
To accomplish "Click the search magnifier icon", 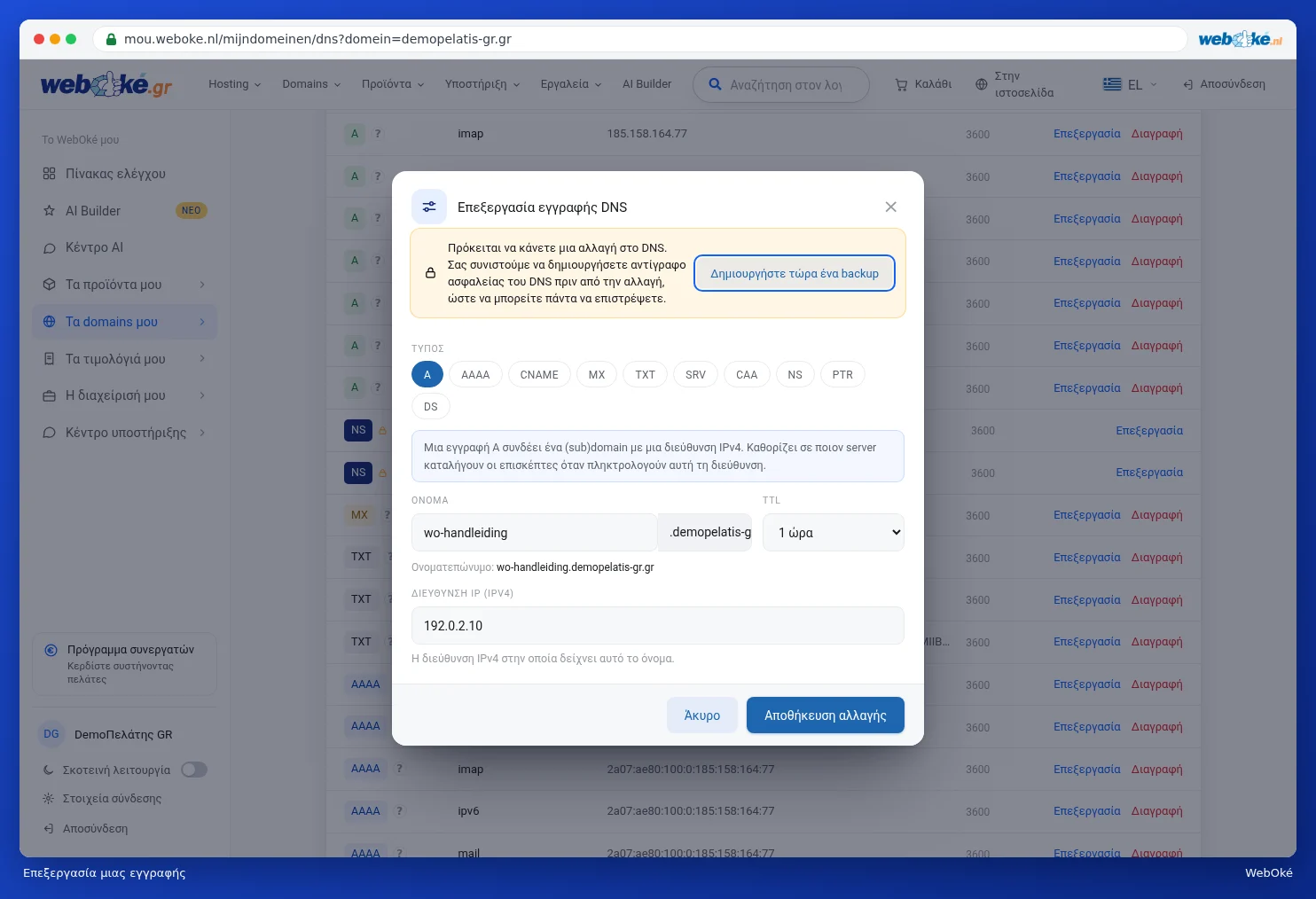I will 715,84.
